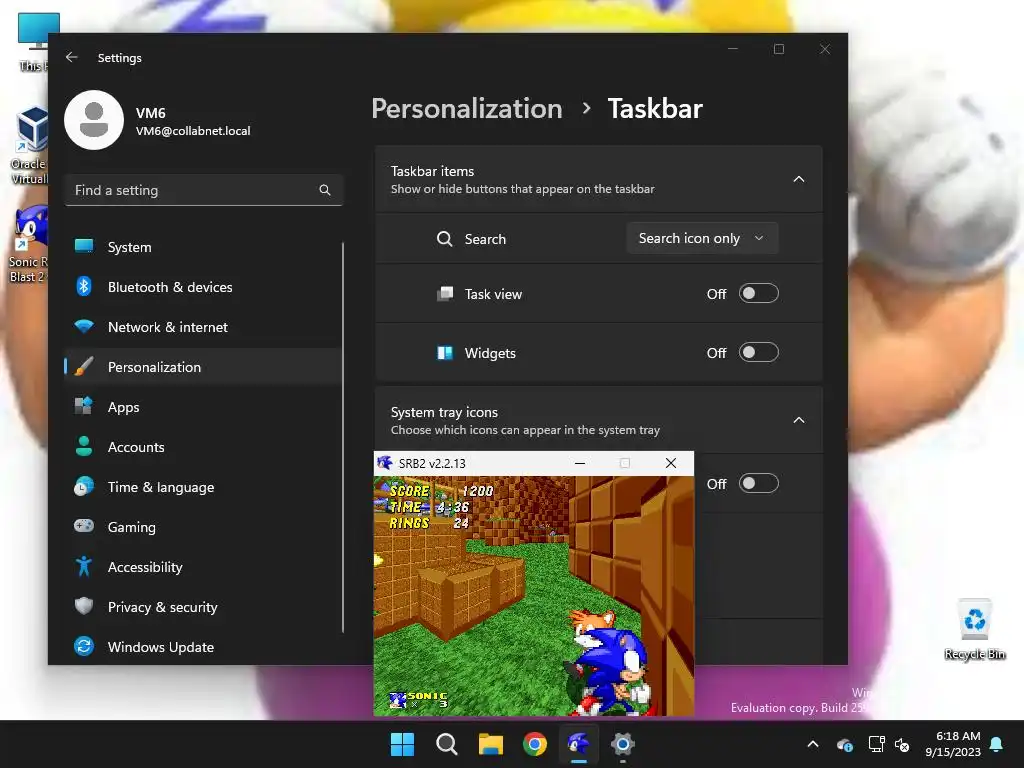Click the SRB2 v2.2.13 title bar icon
This screenshot has width=1024, height=768.
tap(385, 463)
